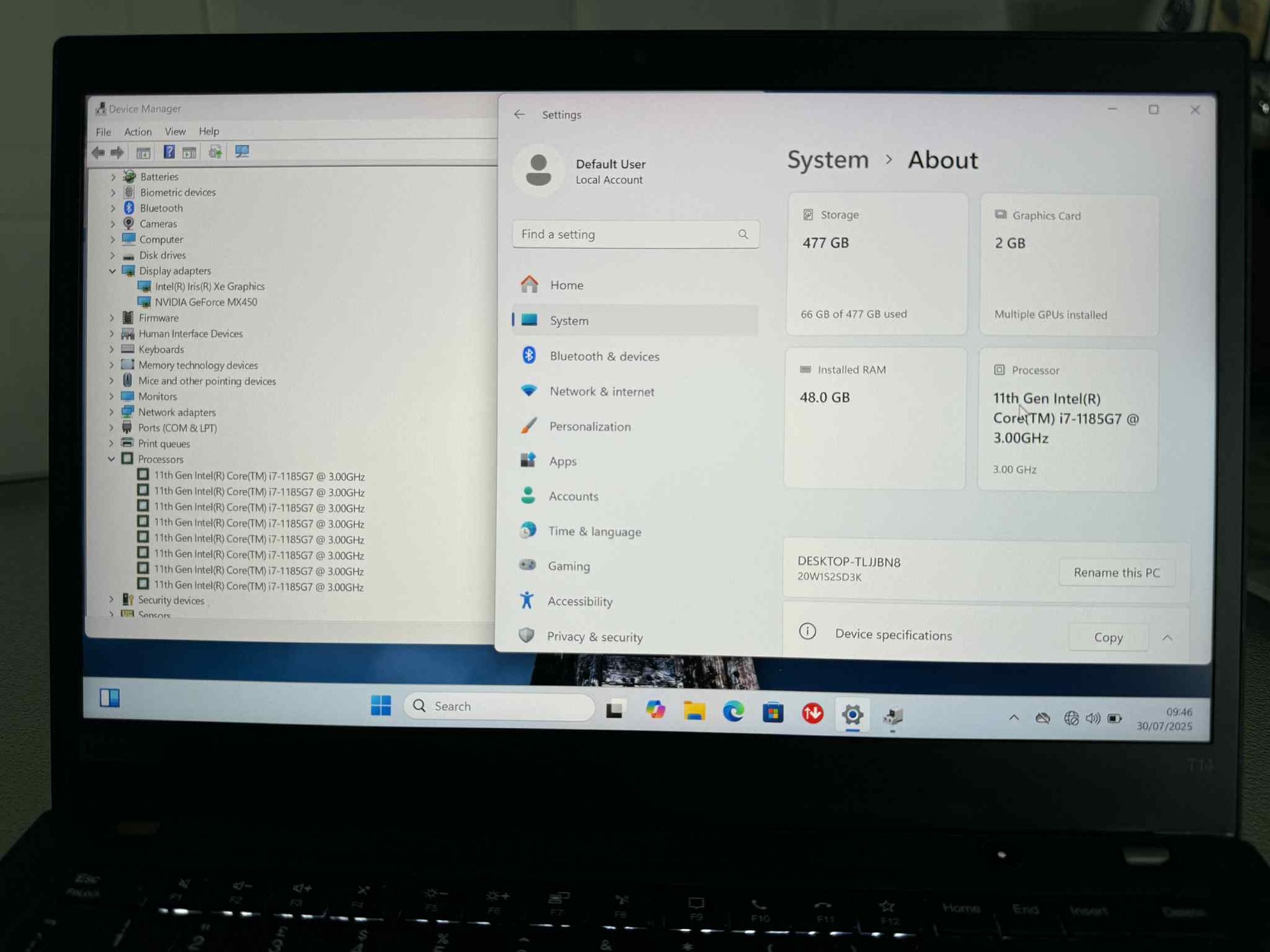Open Privacy & security settings

[x=635, y=636]
